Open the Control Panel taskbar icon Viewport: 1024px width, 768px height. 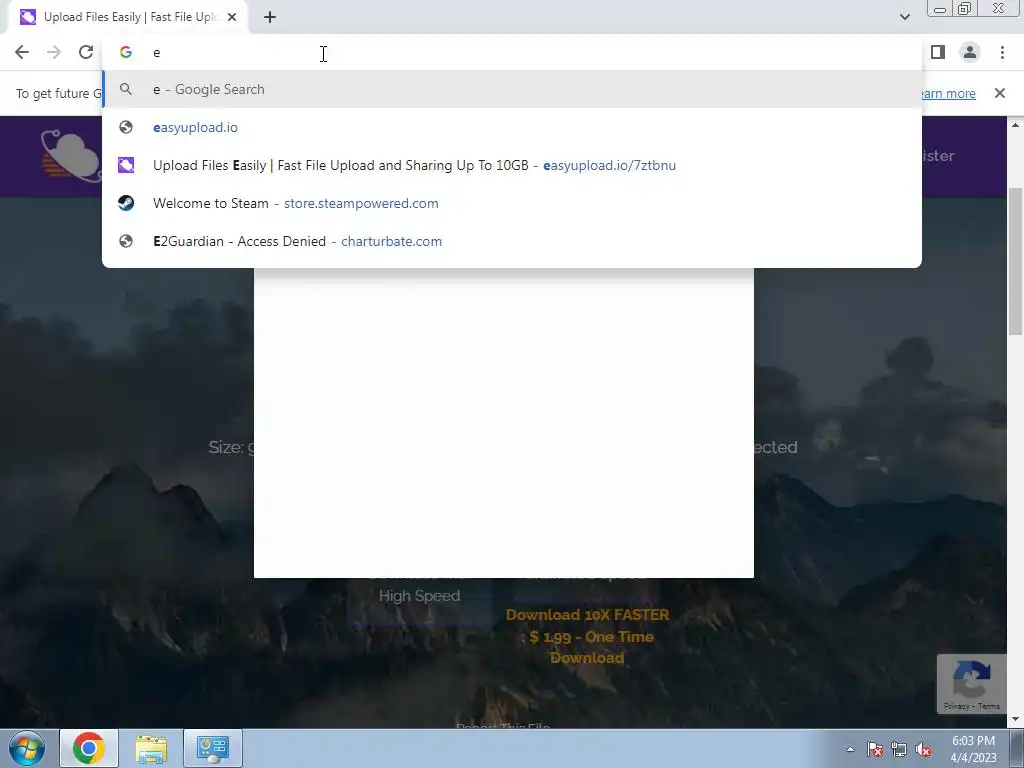coord(213,748)
